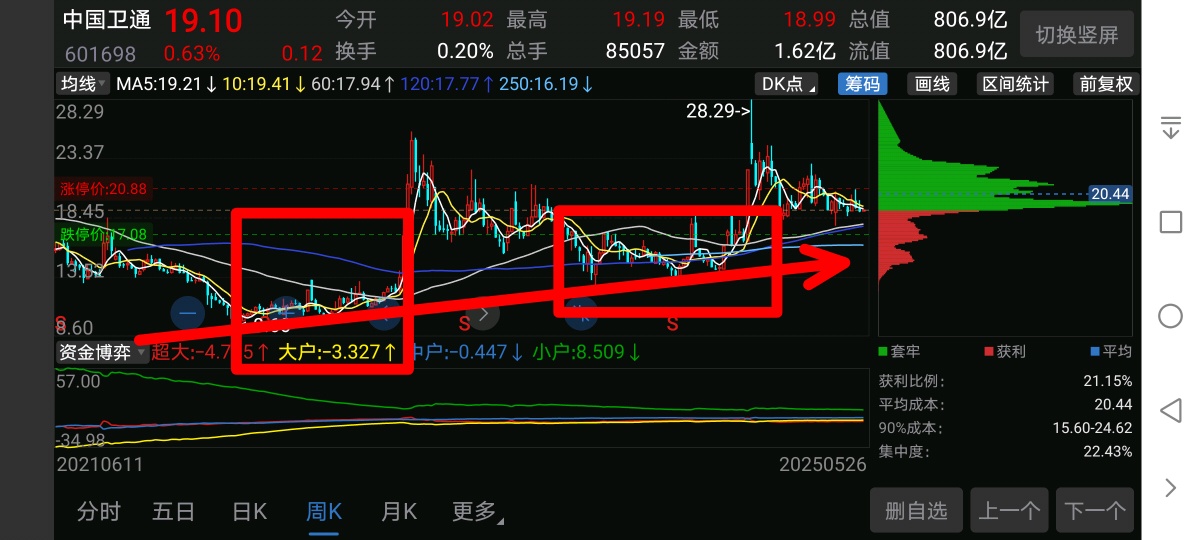Tap the Android recent apps square icon
The width and height of the screenshot is (1200, 540).
(x=1170, y=222)
